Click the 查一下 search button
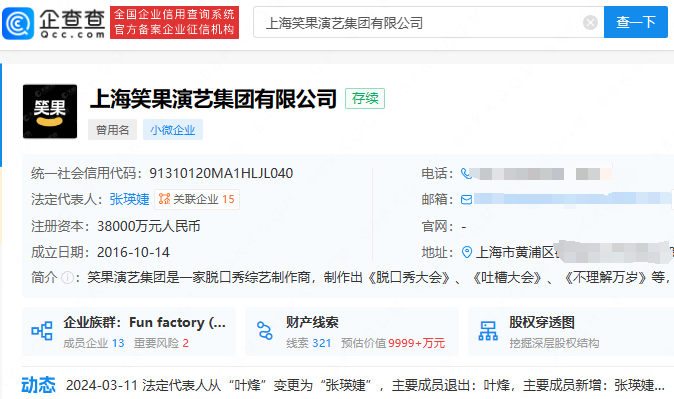 point(636,22)
